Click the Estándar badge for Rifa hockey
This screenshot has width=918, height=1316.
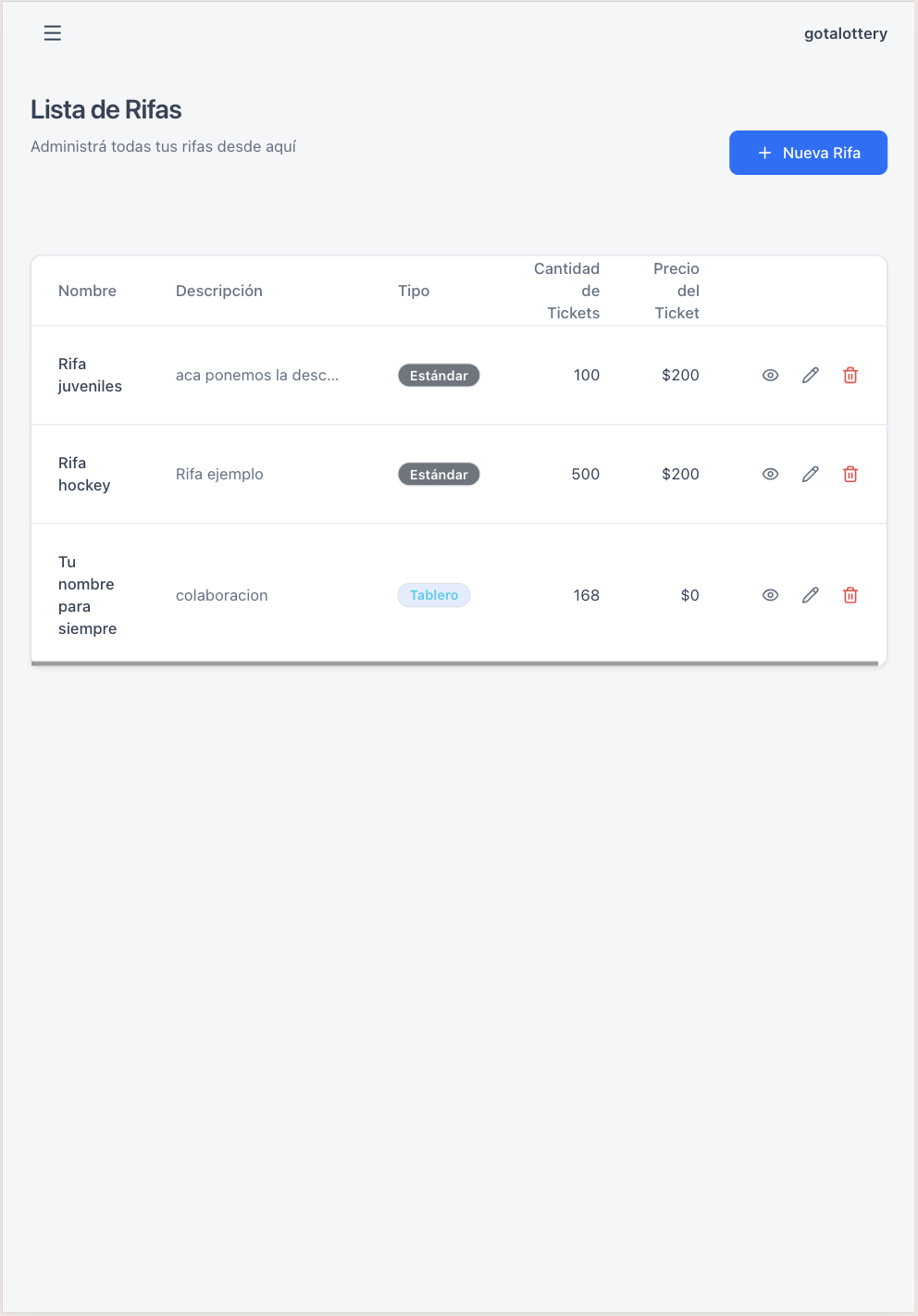click(439, 474)
